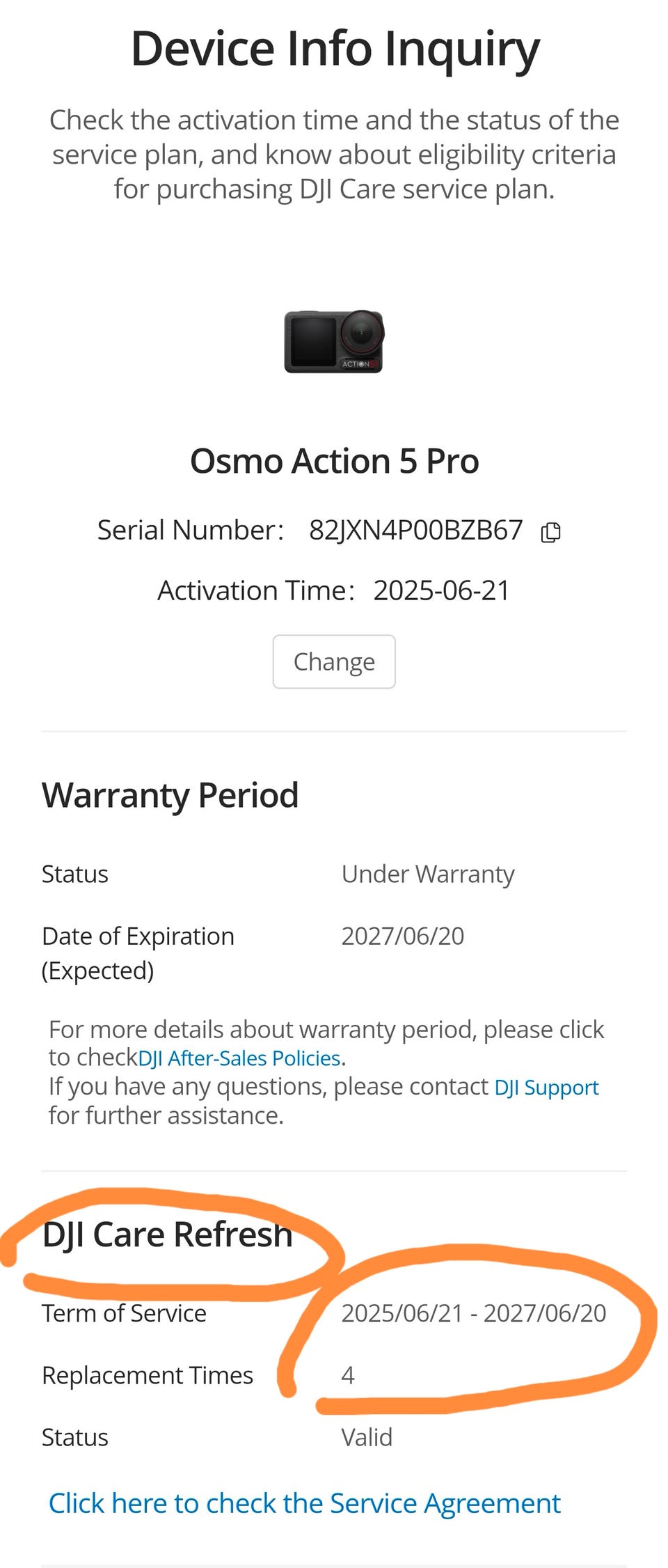This screenshot has height=1568, width=668.
Task: Click the activation date 2025-06-21
Action: point(442,590)
